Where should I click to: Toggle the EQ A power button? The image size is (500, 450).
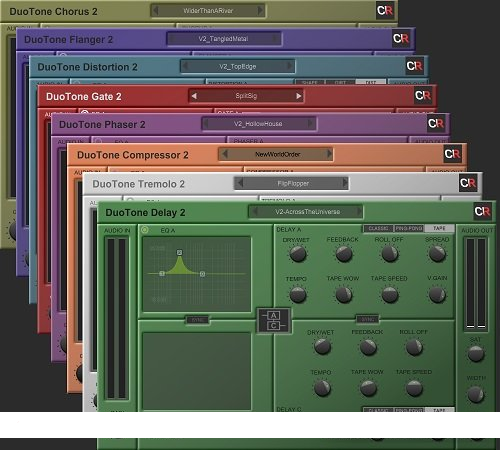pos(145,230)
